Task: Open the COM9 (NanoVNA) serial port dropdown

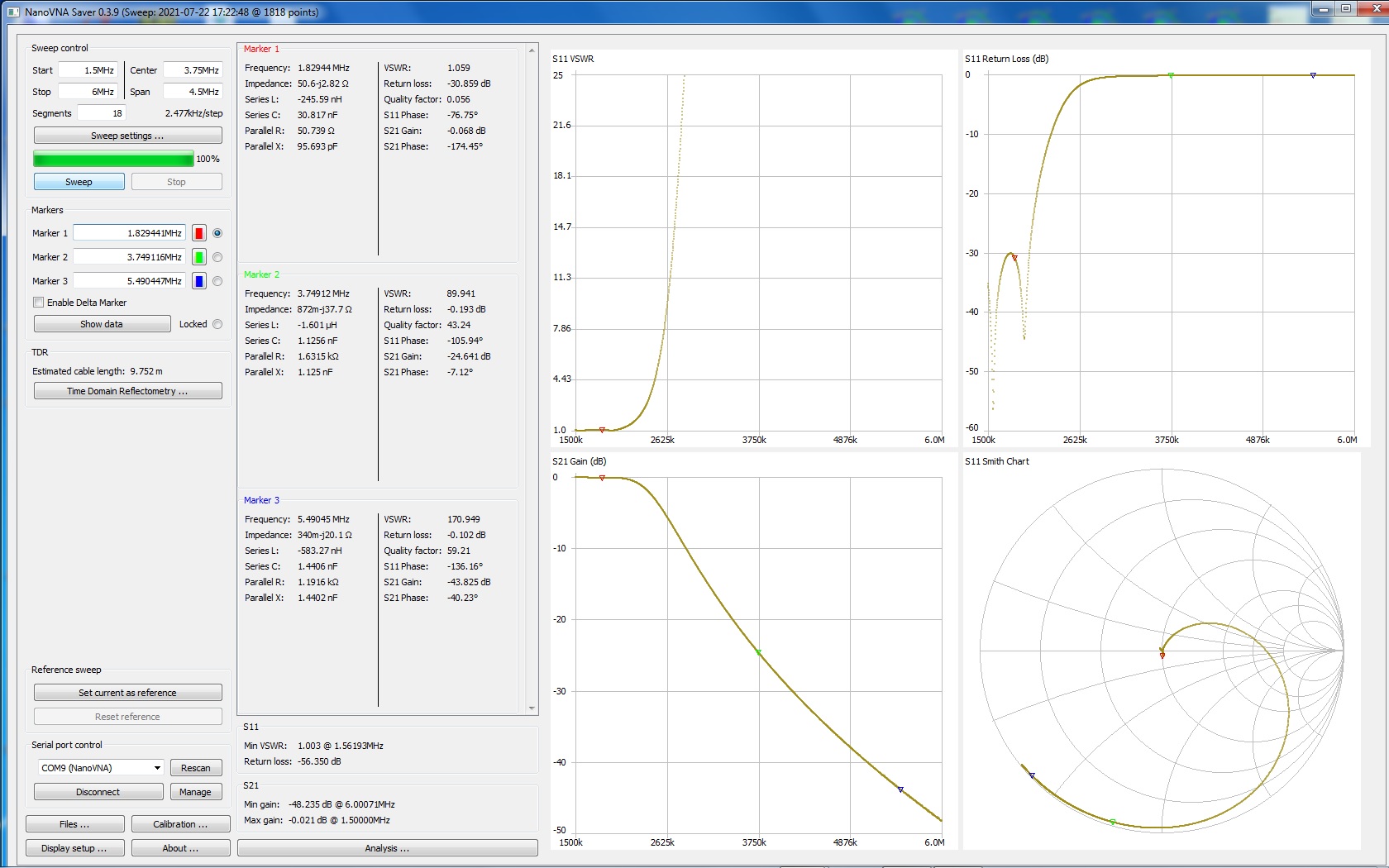Action: point(98,768)
